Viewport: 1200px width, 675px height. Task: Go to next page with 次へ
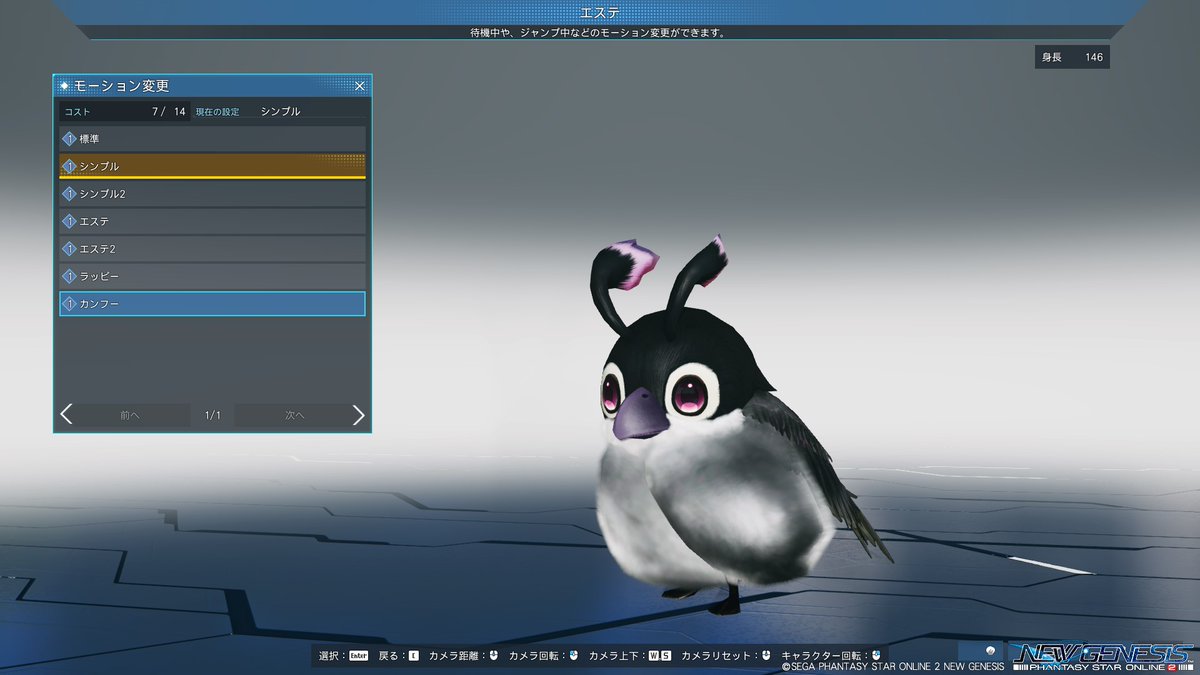293,415
